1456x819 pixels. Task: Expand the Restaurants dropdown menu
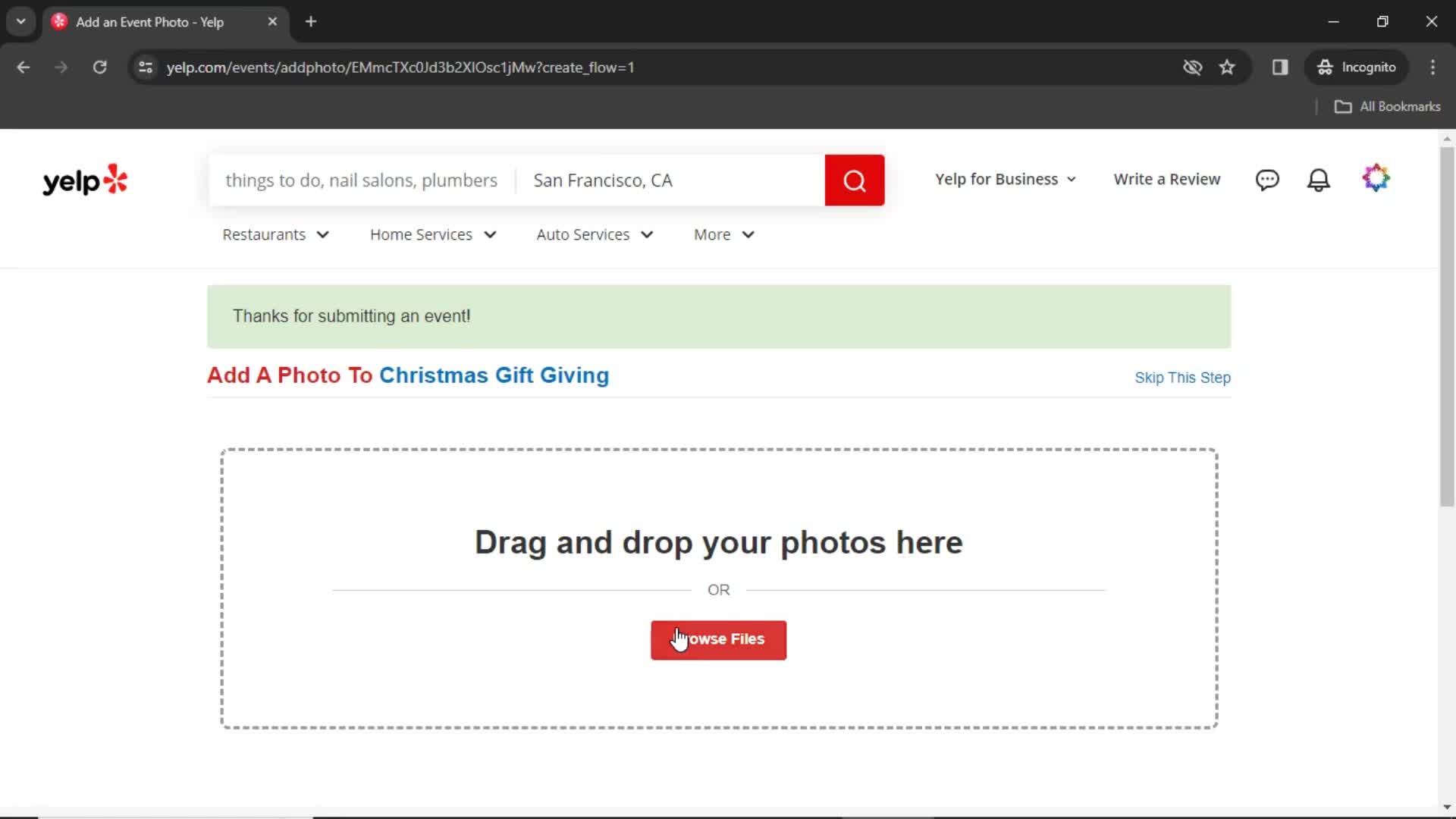click(275, 234)
